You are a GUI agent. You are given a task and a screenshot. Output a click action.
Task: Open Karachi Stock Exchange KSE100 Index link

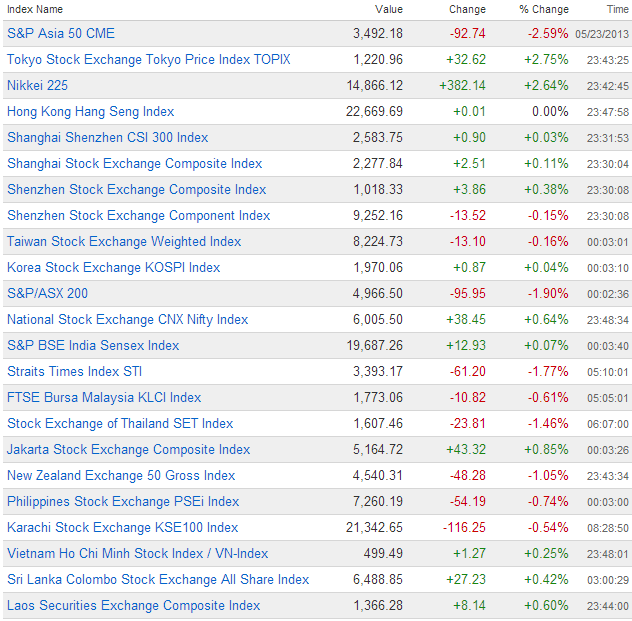[x=123, y=528]
